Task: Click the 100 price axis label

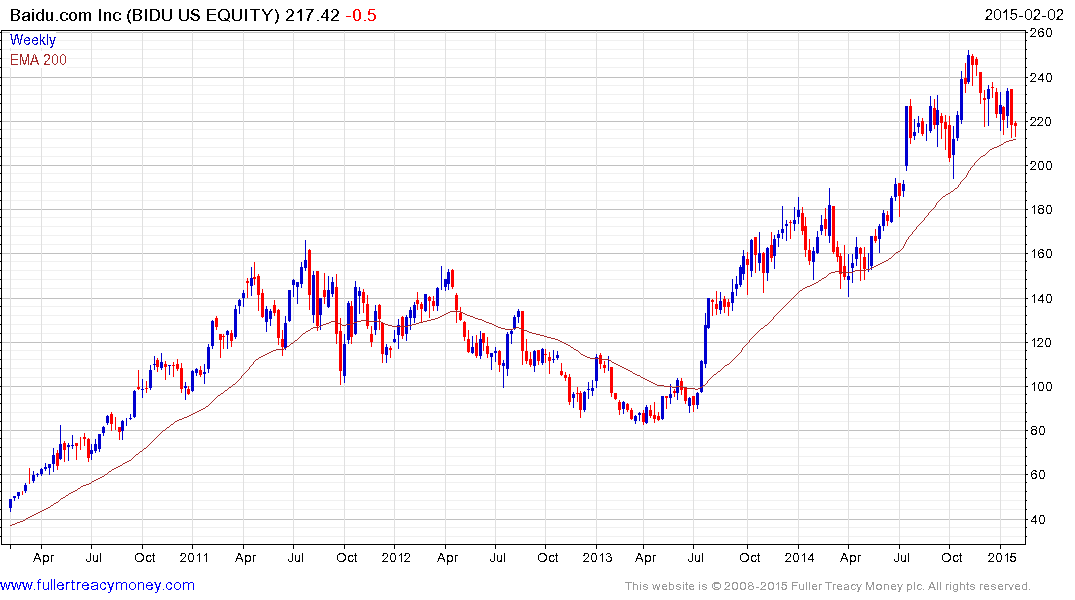Action: [x=1041, y=387]
